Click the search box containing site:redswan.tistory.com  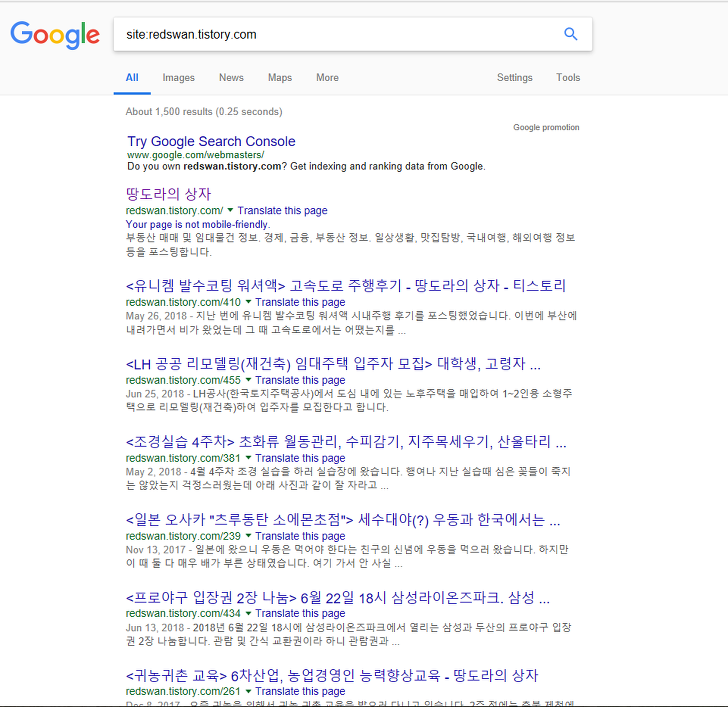(353, 34)
